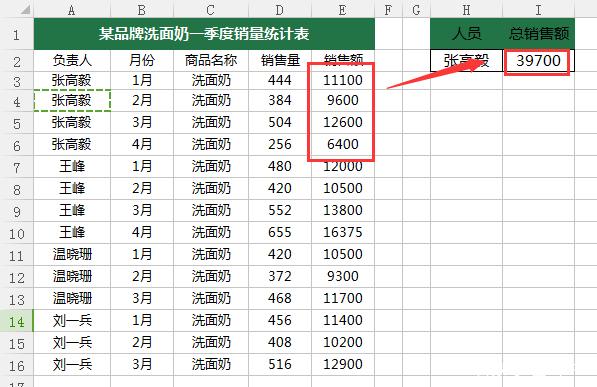Click the 月份 header cell
The width and height of the screenshot is (597, 387).
pos(142,60)
